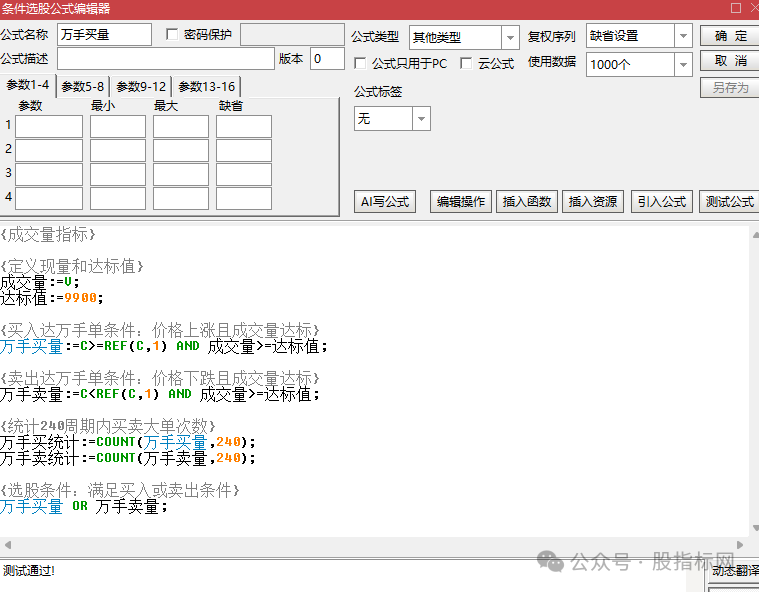Image resolution: width=759 pixels, height=592 pixels.
Task: Click the 万手卖统计:=COUNT line
Action: [x=128, y=458]
